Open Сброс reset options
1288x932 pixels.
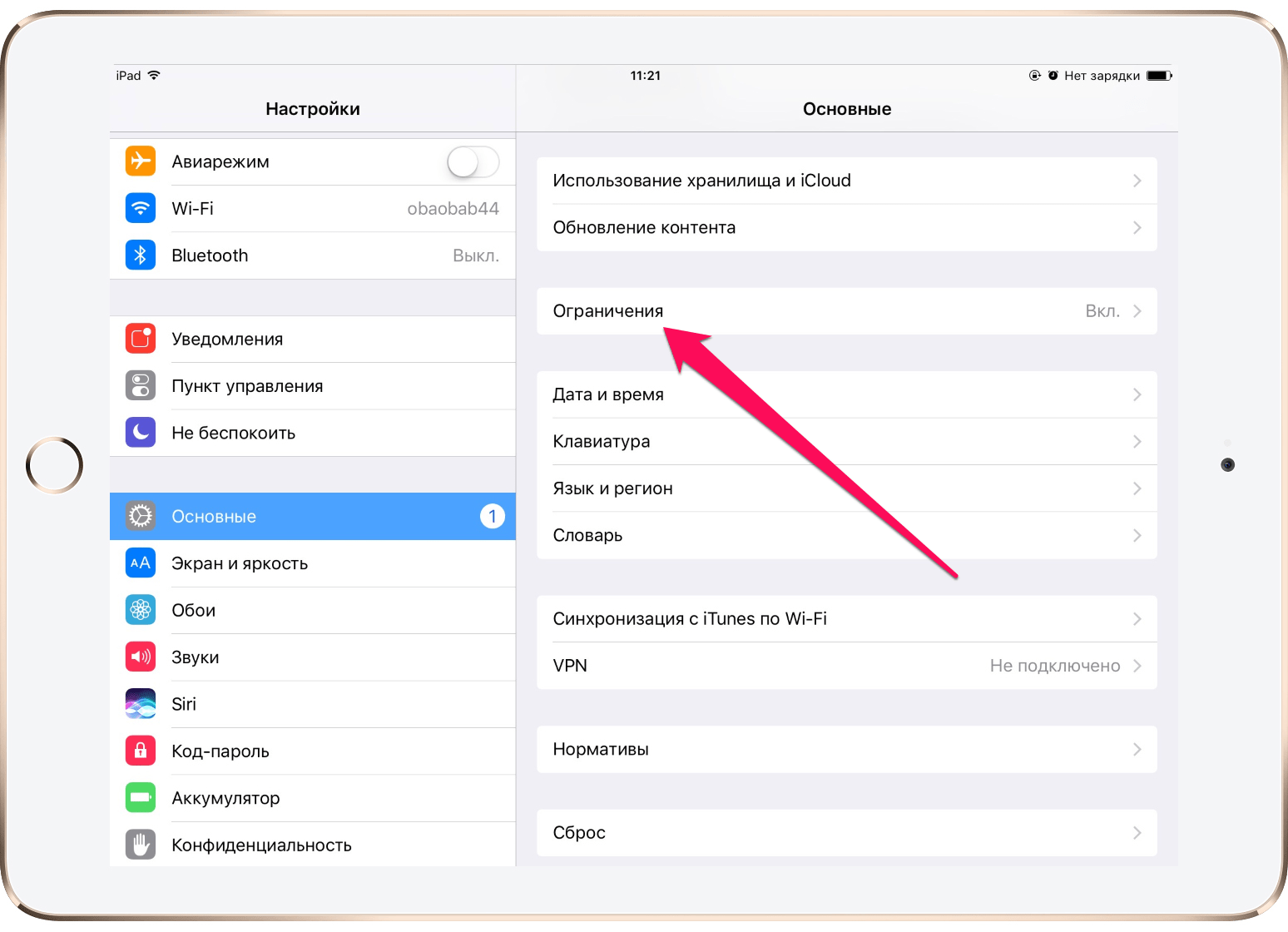pyautogui.click(x=847, y=832)
